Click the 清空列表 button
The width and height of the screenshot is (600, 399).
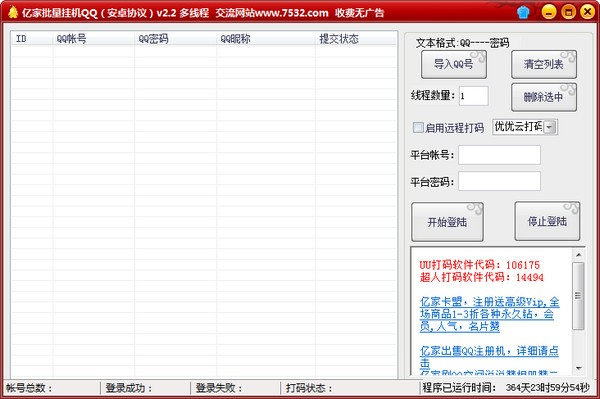click(x=544, y=64)
